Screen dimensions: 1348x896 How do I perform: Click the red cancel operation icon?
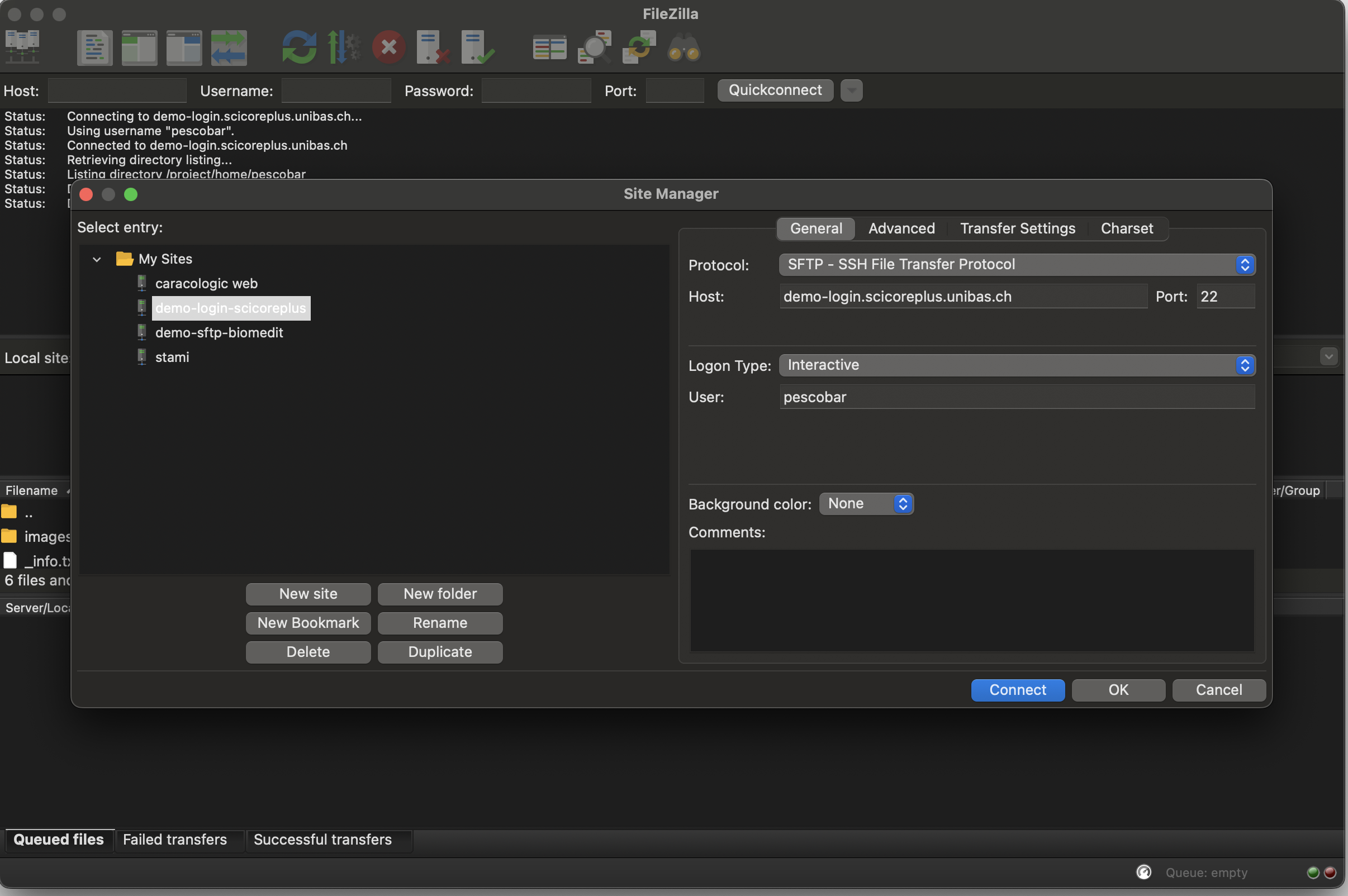tap(389, 47)
